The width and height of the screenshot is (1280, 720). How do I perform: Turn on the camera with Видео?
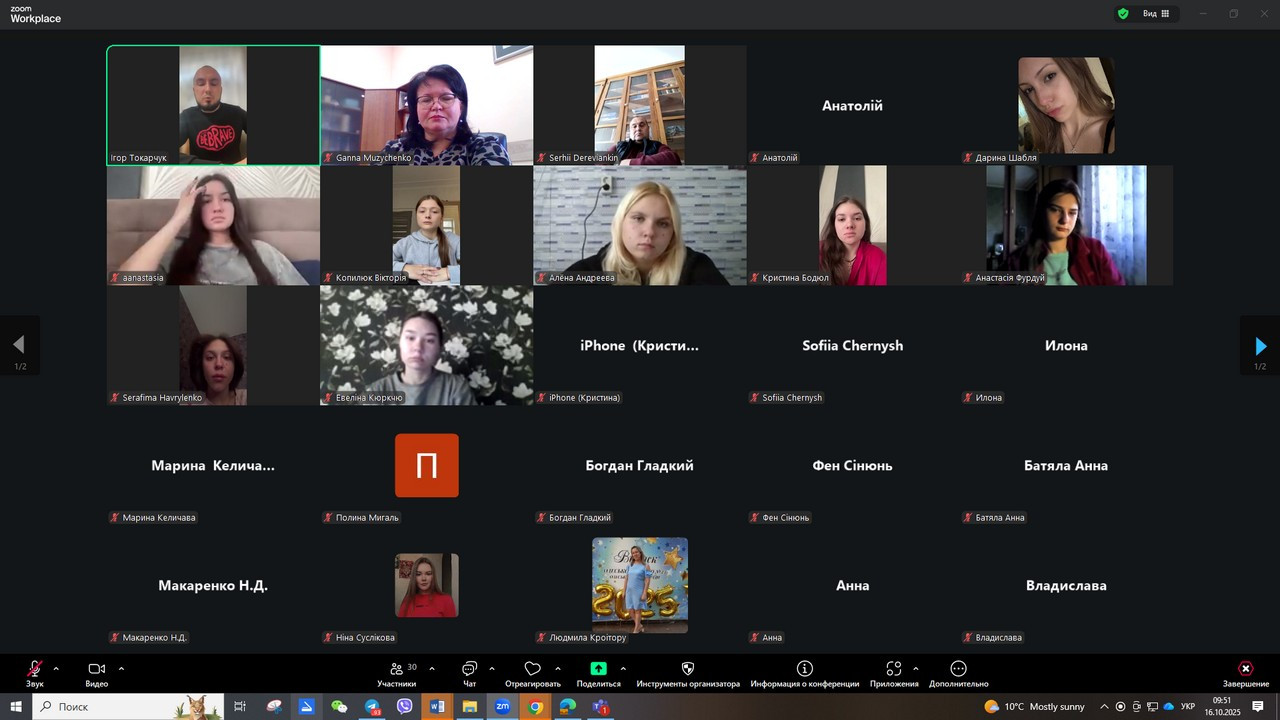click(x=96, y=673)
